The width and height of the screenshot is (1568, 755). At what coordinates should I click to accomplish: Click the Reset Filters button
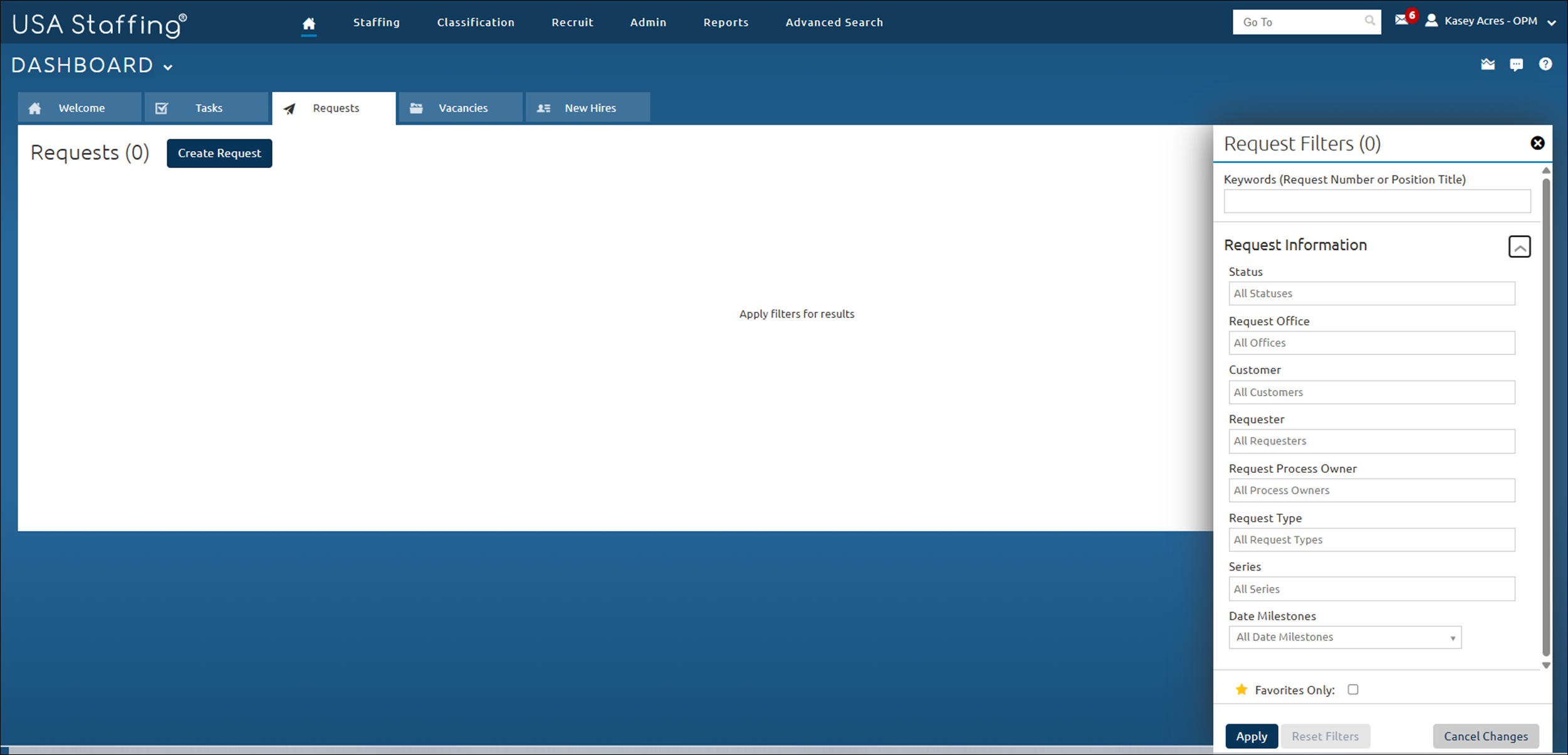1325,736
